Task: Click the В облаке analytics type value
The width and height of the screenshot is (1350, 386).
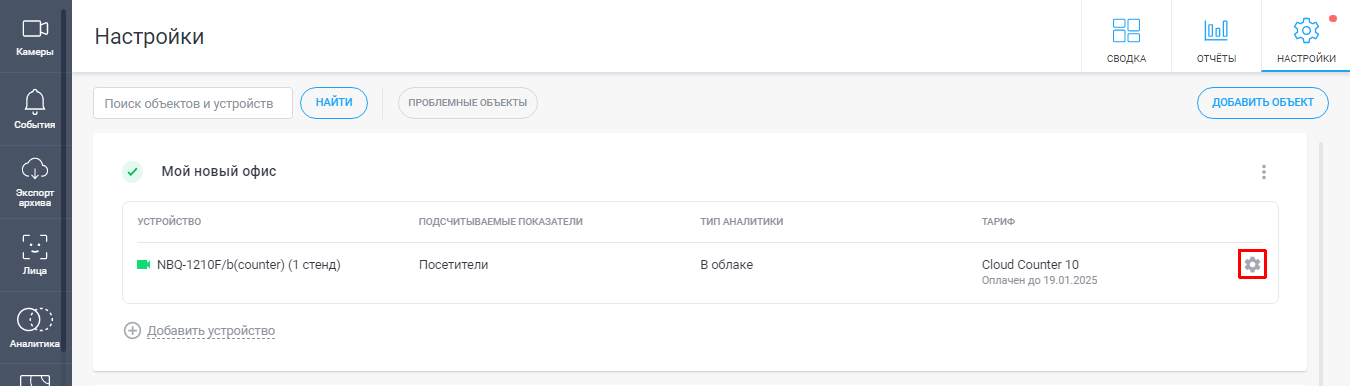Action: (x=726, y=265)
